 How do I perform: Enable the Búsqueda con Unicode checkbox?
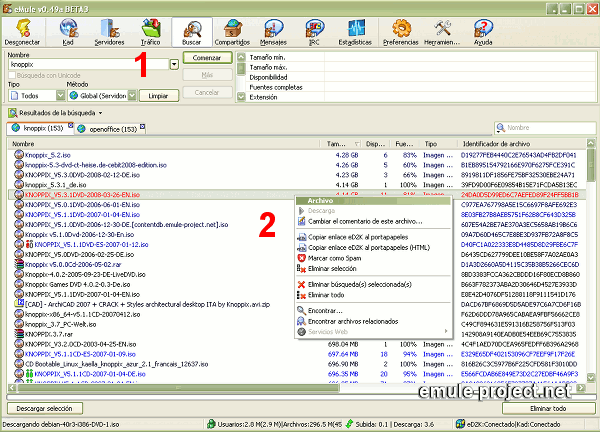13,75
